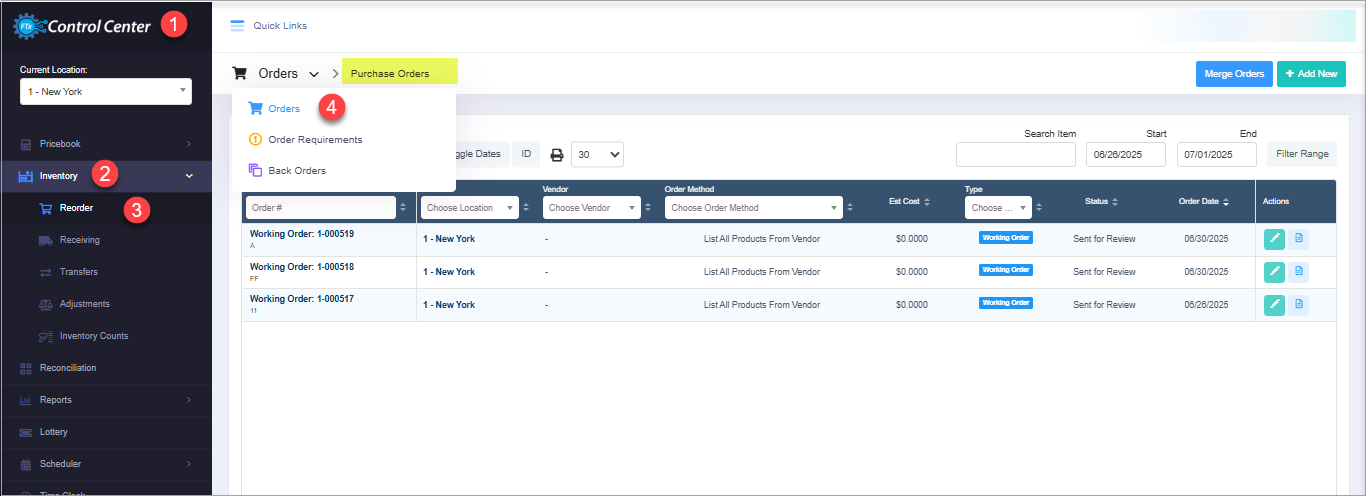The width and height of the screenshot is (1366, 496).
Task: Expand the Choose Vendor filter dropdown
Action: tap(590, 208)
